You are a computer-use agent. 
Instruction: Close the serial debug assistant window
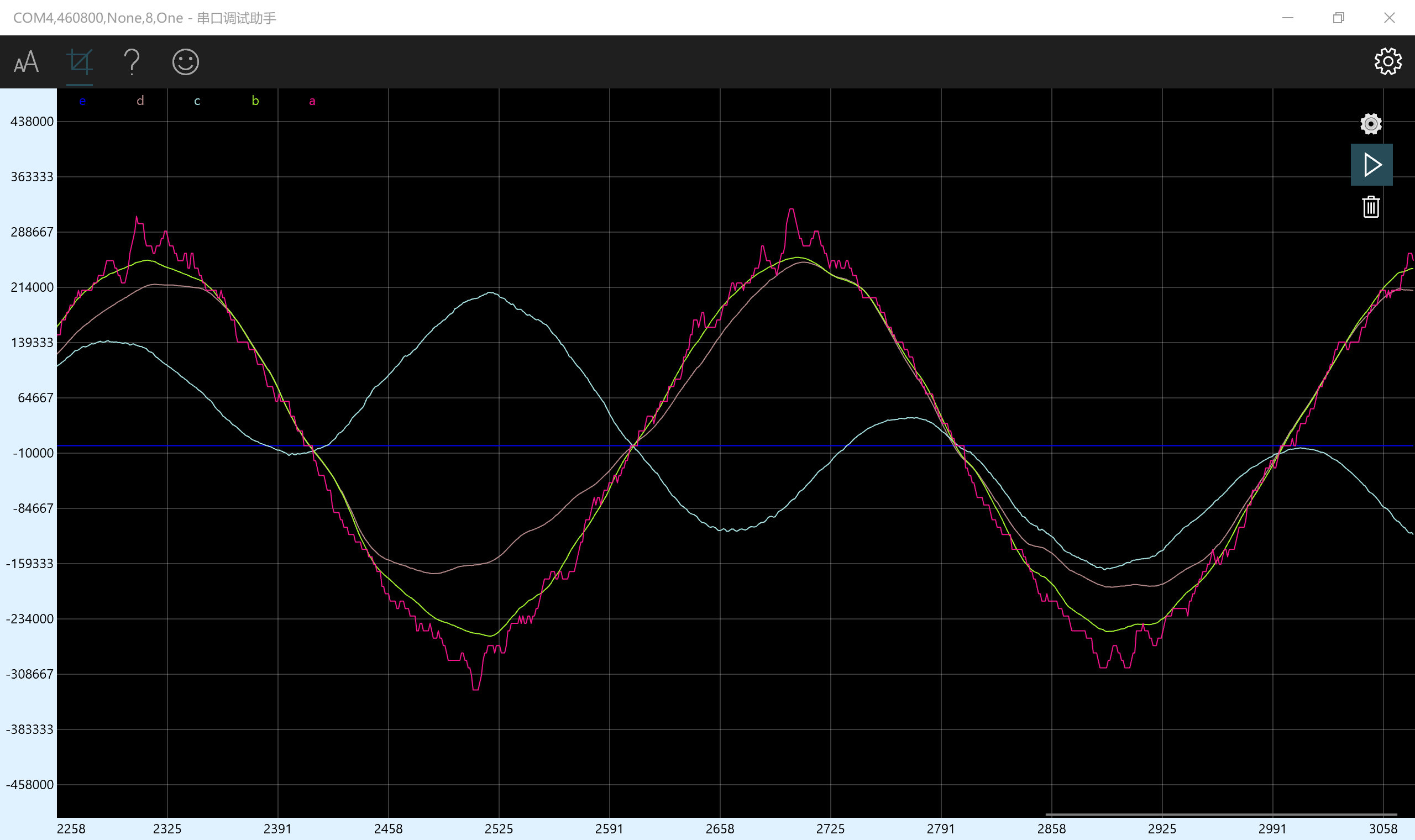(x=1390, y=18)
